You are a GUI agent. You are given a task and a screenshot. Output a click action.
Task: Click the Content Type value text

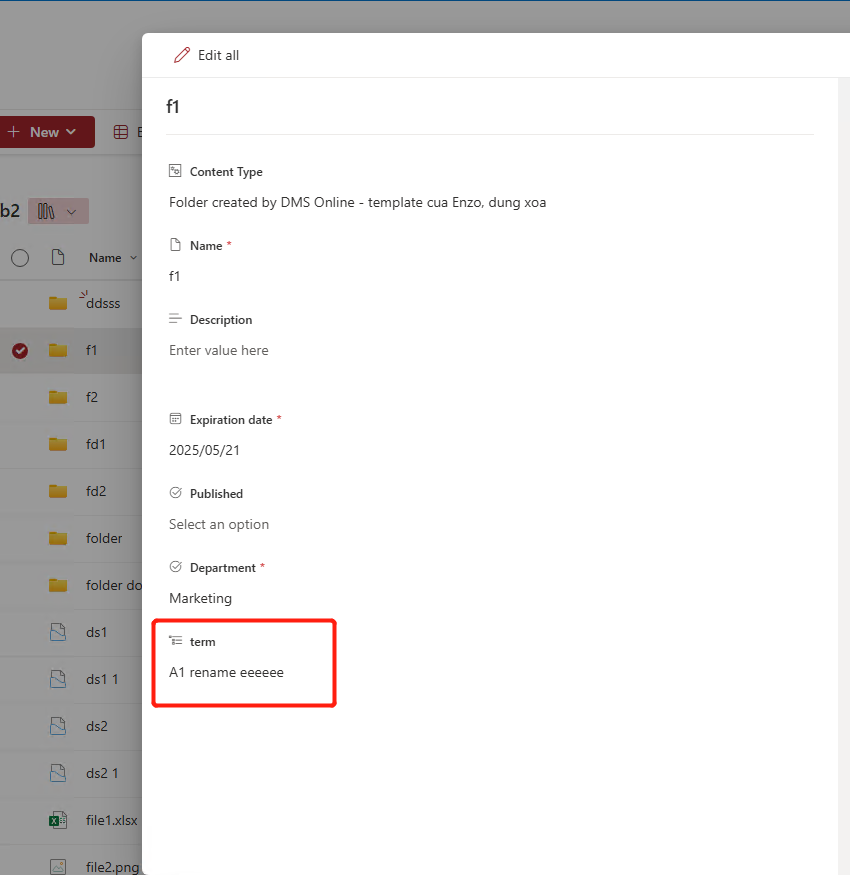point(357,202)
